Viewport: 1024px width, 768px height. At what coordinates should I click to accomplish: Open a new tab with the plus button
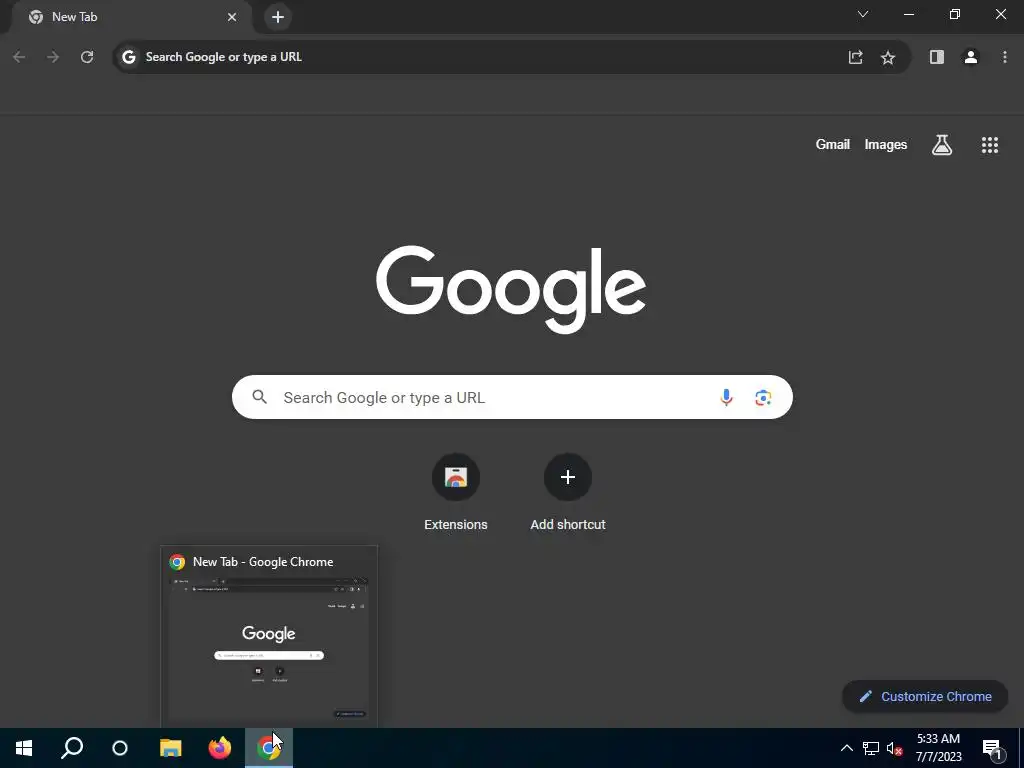click(278, 17)
